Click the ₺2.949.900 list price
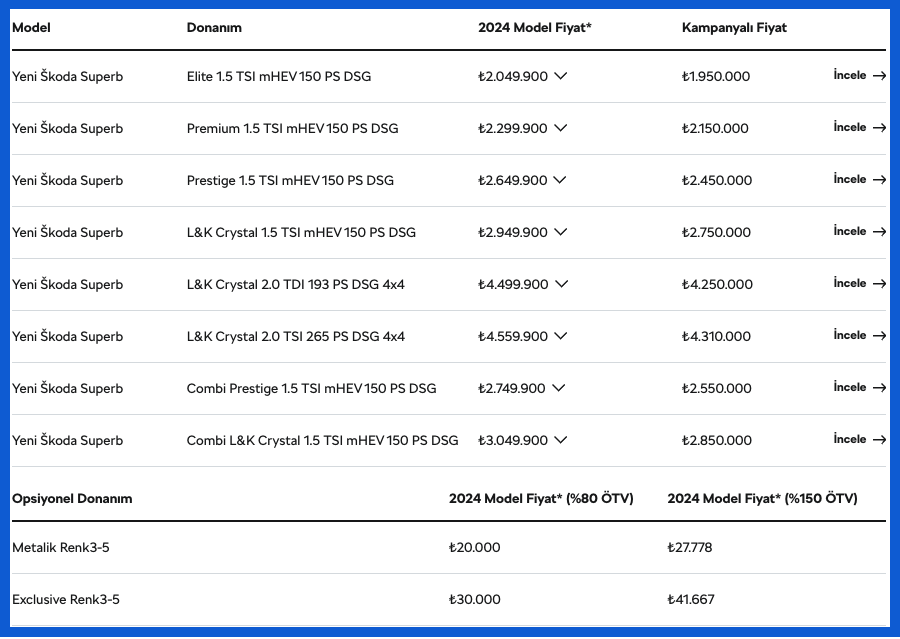 pos(513,233)
